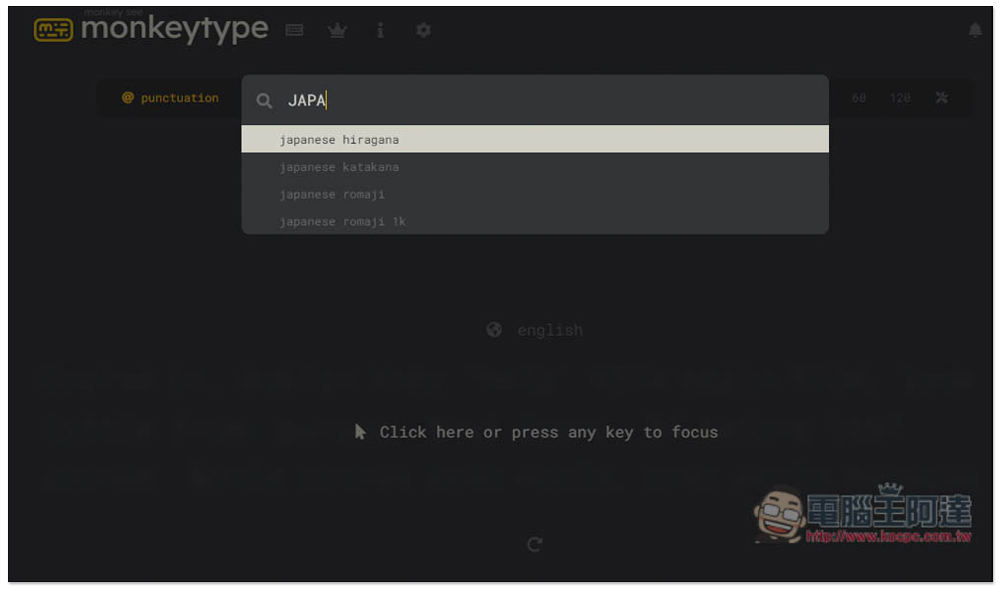Screen dimensions: 1000x589
Task: Choose the japanese romaji entry
Action: point(535,194)
